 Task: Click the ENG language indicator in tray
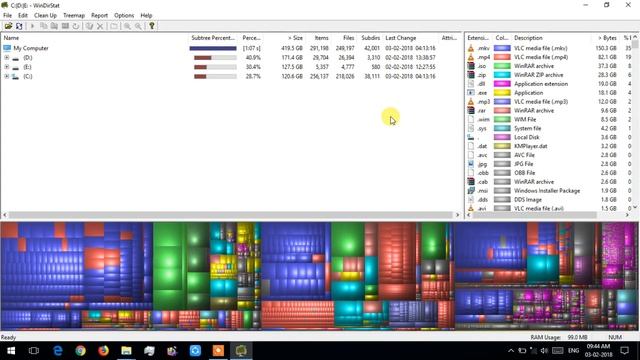tap(573, 351)
